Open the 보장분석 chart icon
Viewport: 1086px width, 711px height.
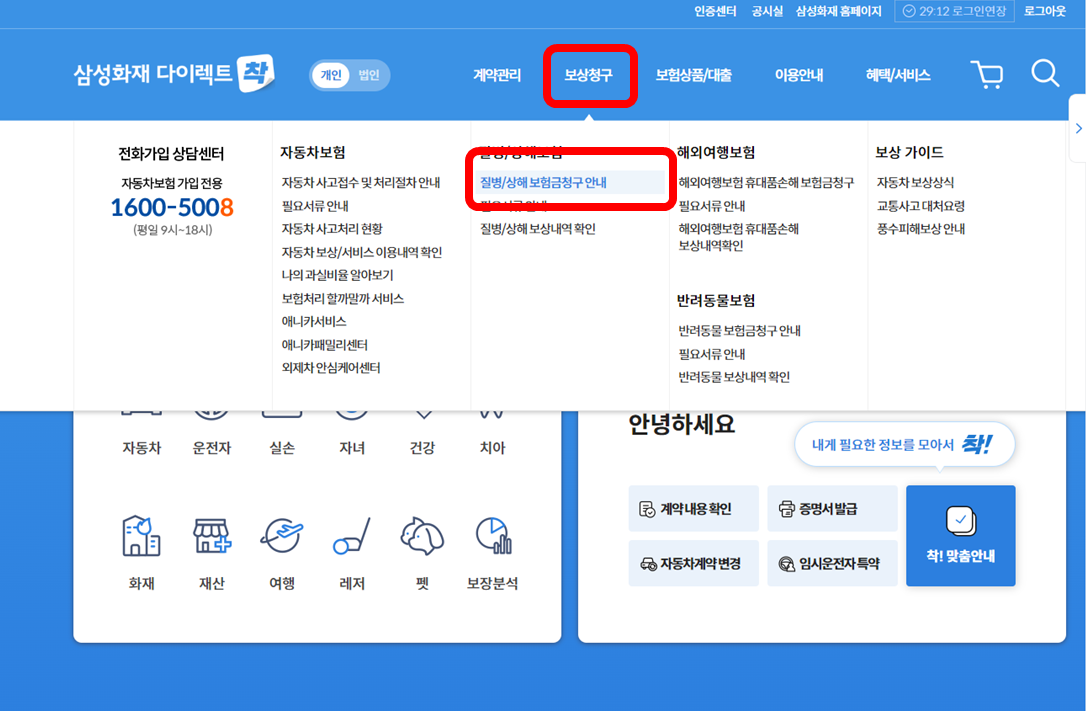493,536
